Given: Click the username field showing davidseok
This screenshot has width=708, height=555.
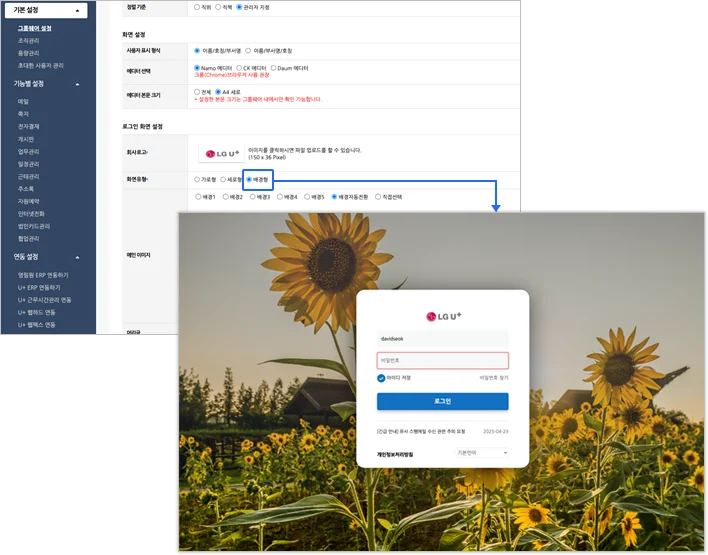Looking at the screenshot, I should click(x=442, y=339).
